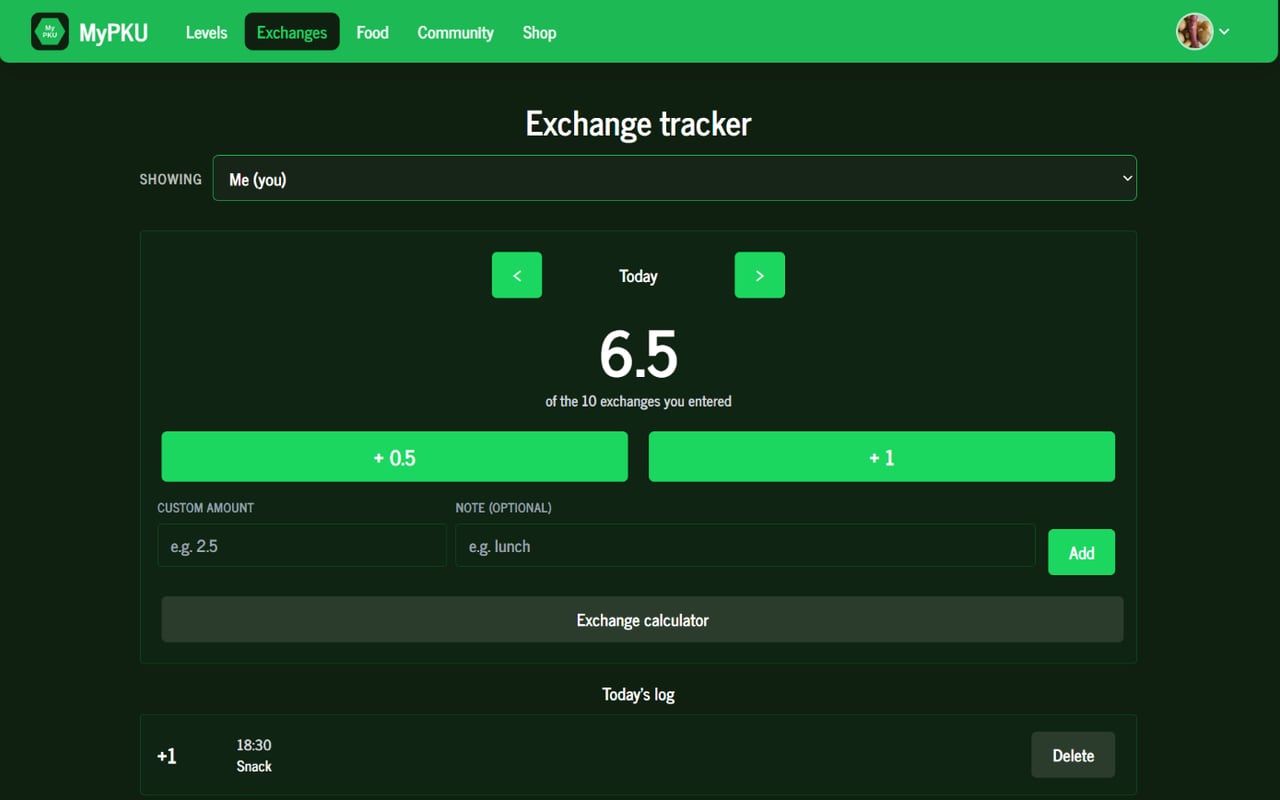Click the Exchange tracker page title

click(638, 124)
